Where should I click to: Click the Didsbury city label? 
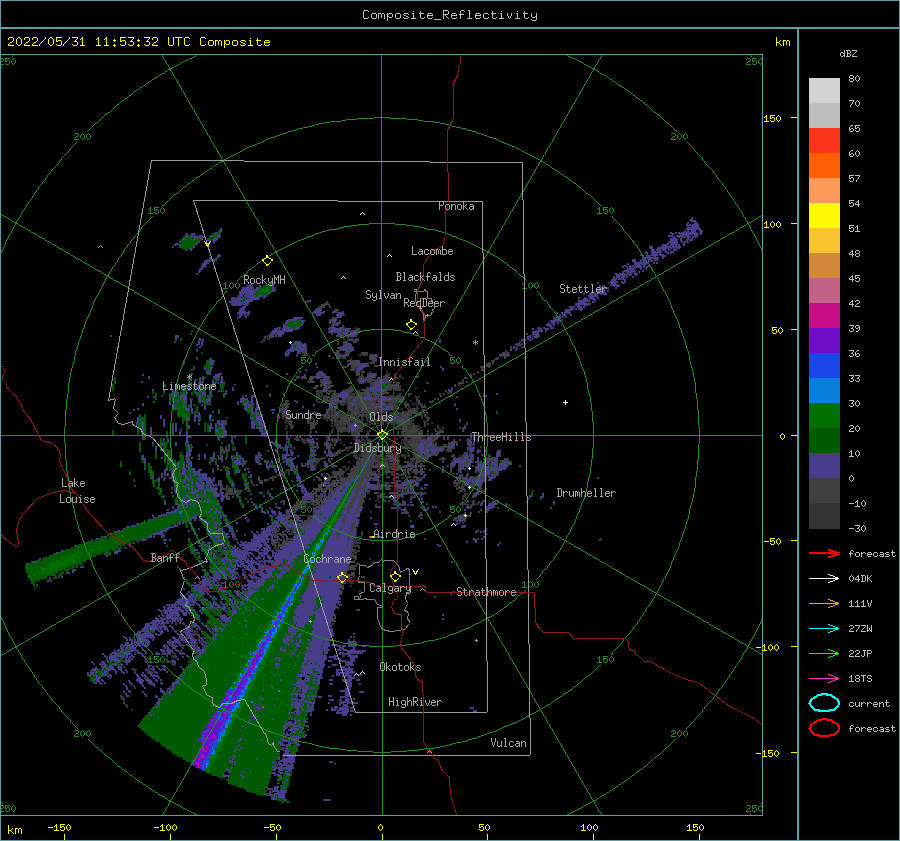(377, 448)
